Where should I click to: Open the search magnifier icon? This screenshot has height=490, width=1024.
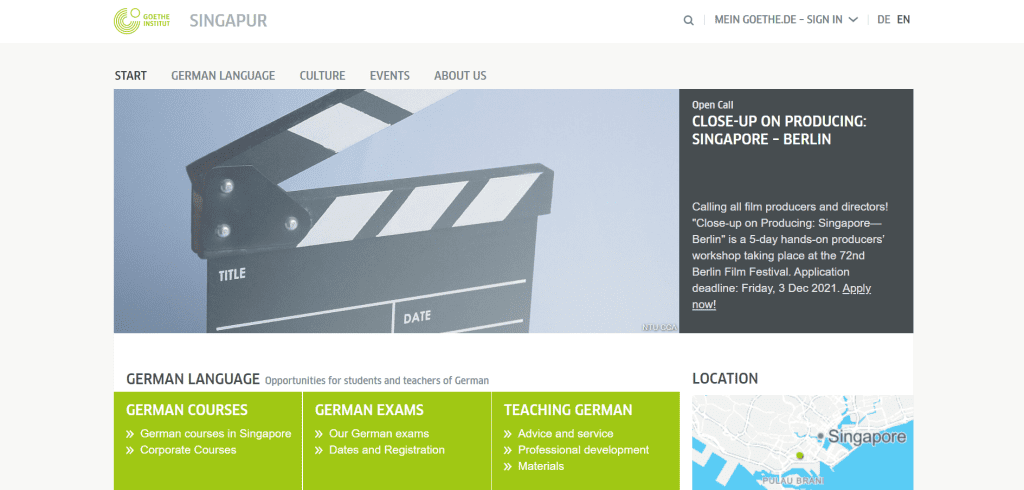pyautogui.click(x=688, y=20)
